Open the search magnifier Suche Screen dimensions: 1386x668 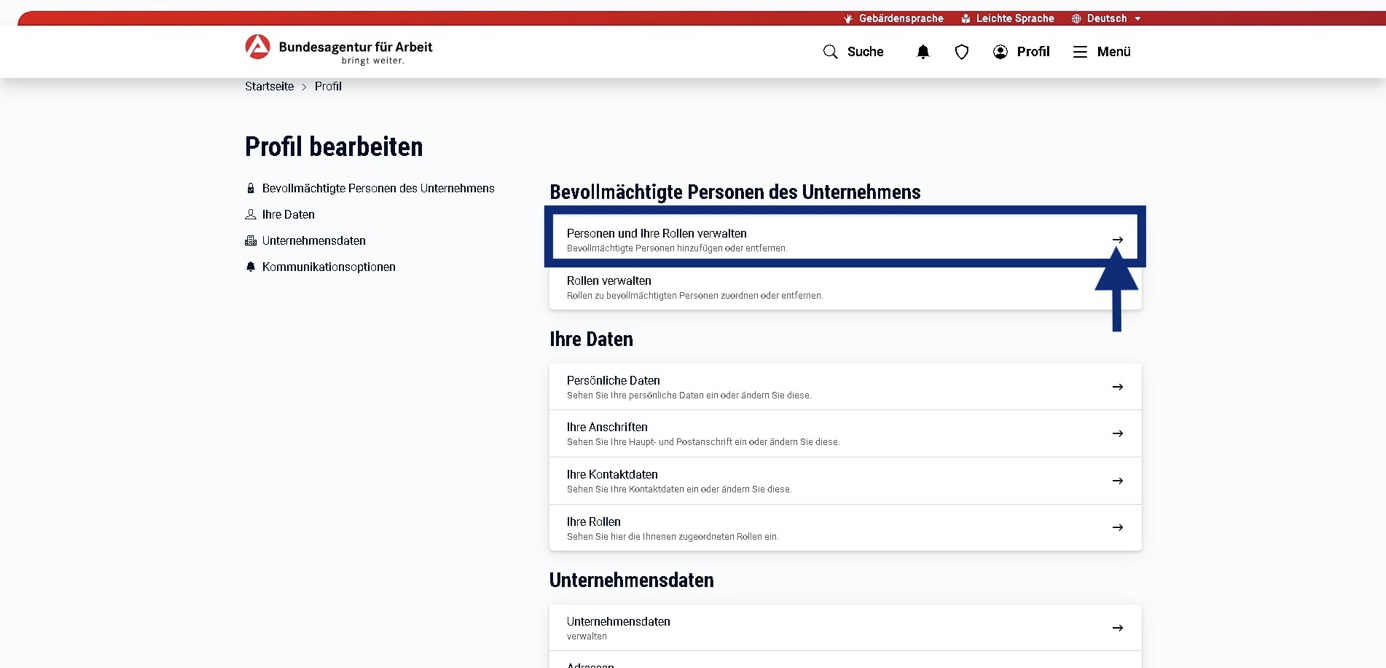coord(853,52)
